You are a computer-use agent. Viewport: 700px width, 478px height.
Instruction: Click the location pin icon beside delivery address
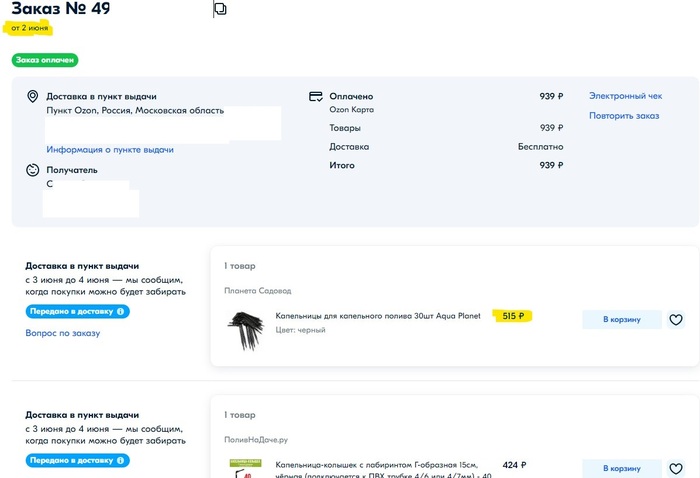pos(32,97)
